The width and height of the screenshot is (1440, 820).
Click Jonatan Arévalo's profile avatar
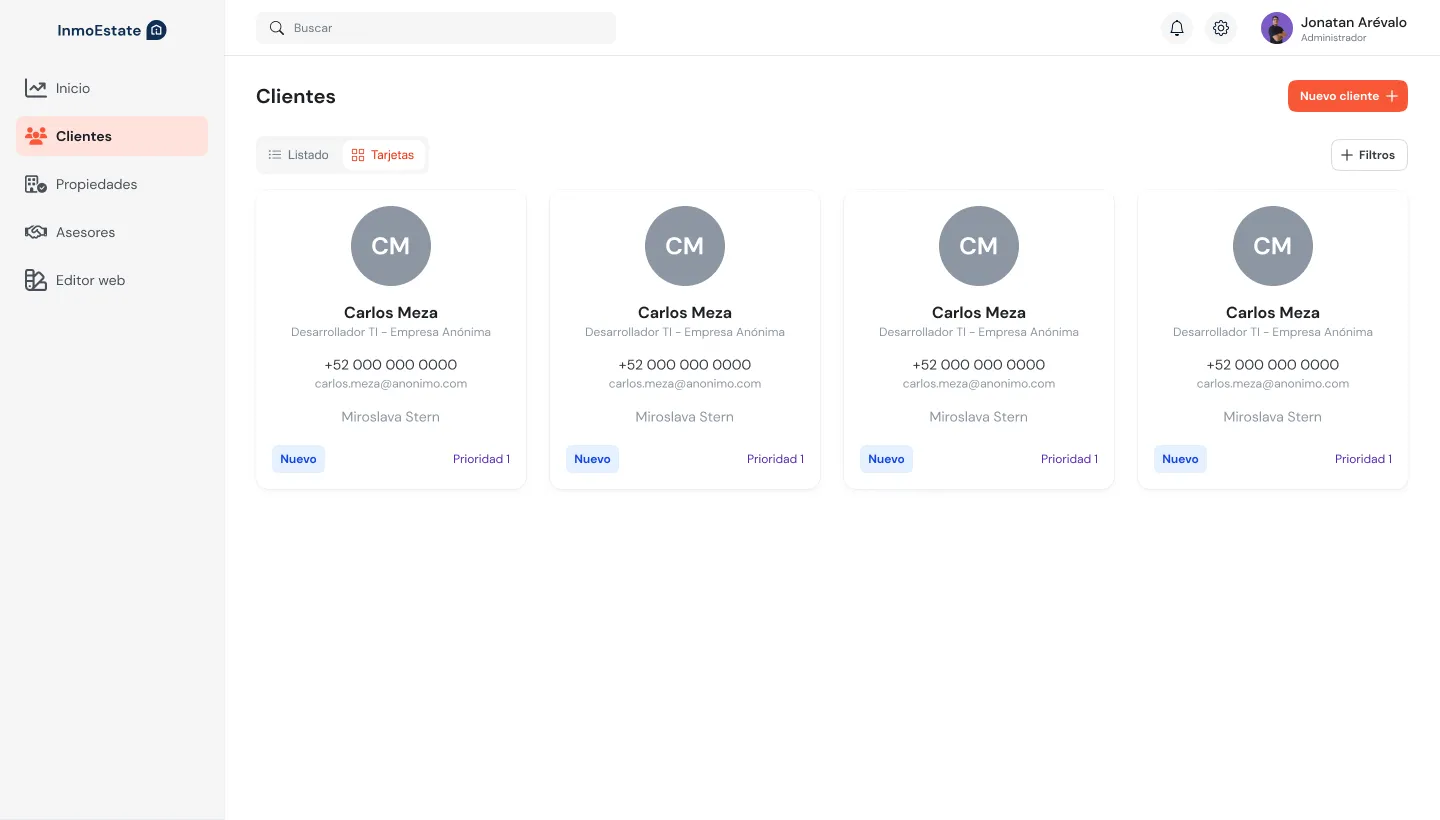[x=1277, y=28]
